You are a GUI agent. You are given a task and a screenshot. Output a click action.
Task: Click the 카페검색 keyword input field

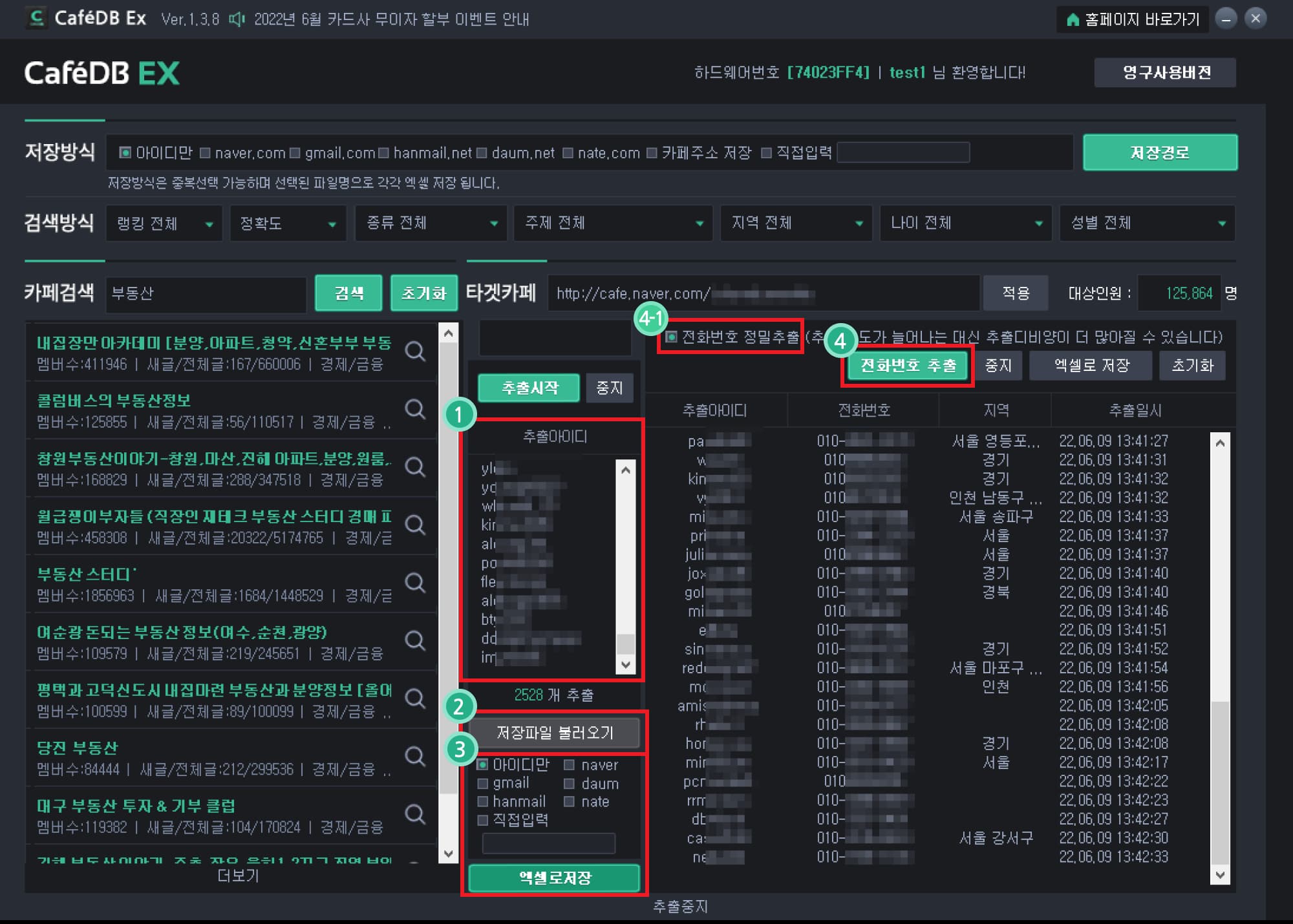point(206,293)
